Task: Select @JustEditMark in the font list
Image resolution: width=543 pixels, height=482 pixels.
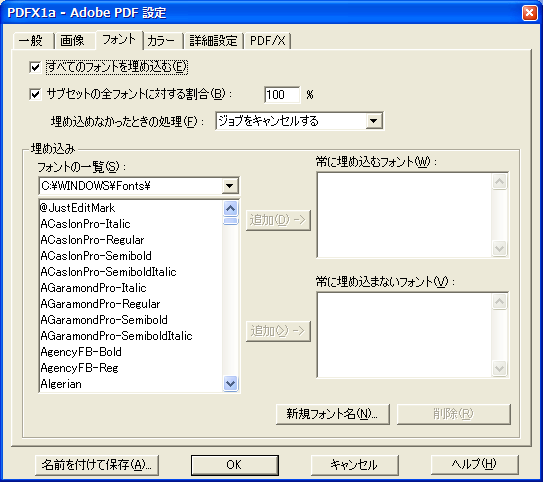Action: coord(131,208)
